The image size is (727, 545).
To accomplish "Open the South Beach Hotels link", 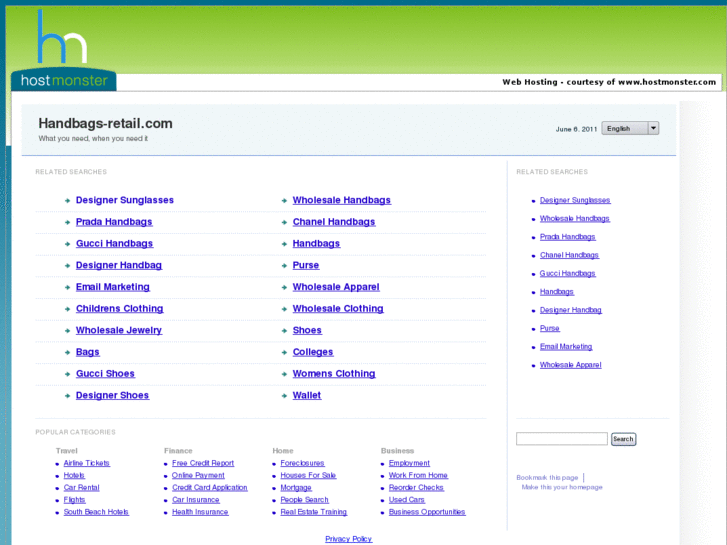I will click(x=96, y=512).
